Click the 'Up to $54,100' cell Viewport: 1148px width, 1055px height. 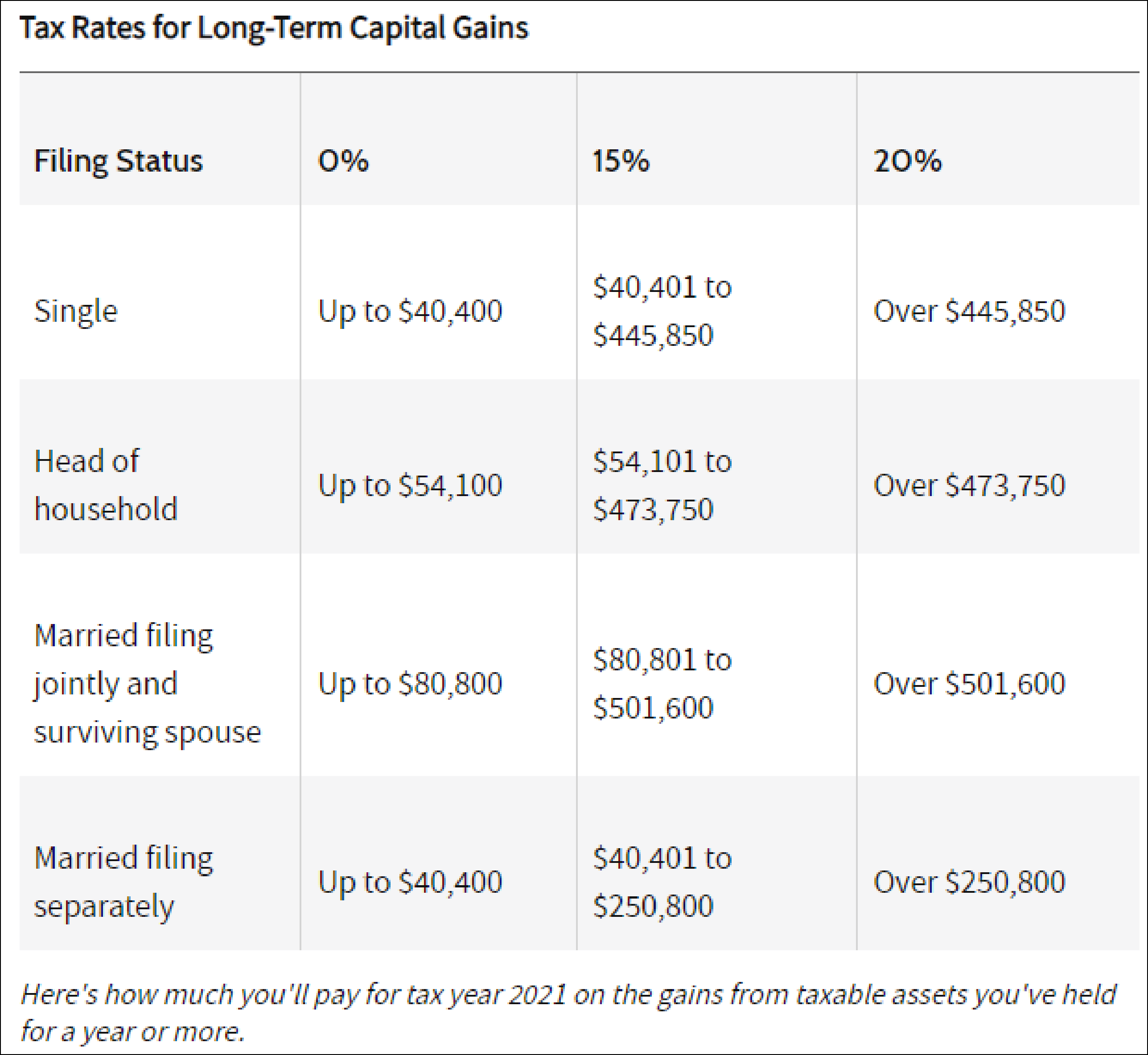(x=410, y=484)
